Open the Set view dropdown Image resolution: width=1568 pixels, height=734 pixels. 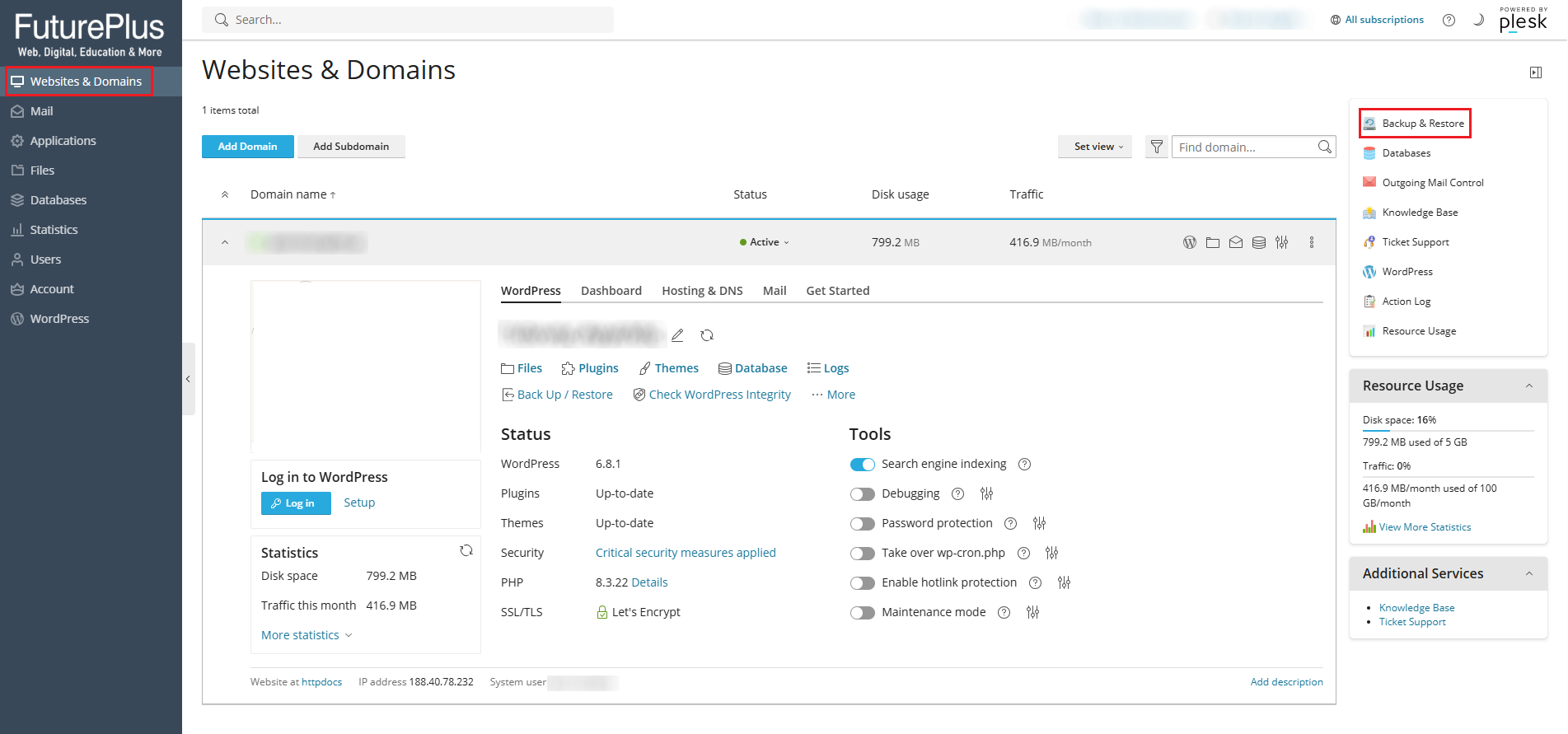click(1095, 147)
